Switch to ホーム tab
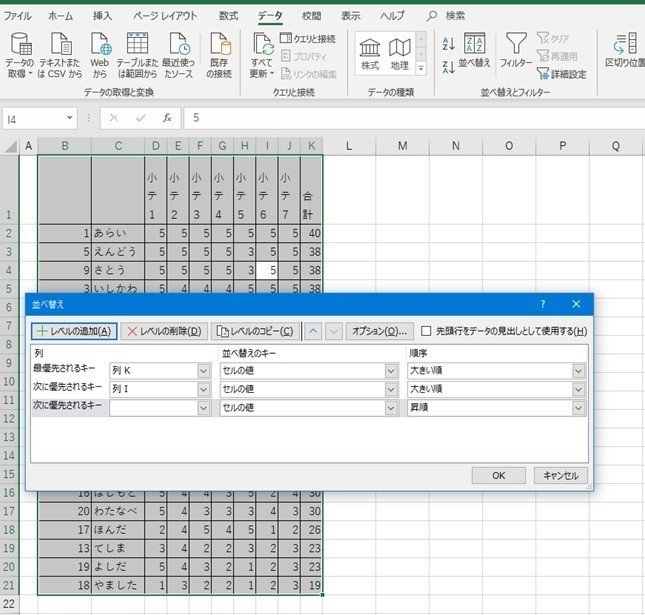The width and height of the screenshot is (645, 615). 60,16
